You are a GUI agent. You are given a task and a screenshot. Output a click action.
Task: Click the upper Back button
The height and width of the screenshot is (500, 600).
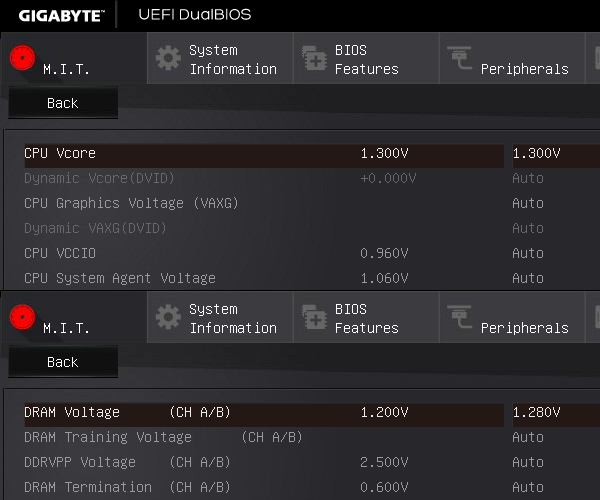63,103
